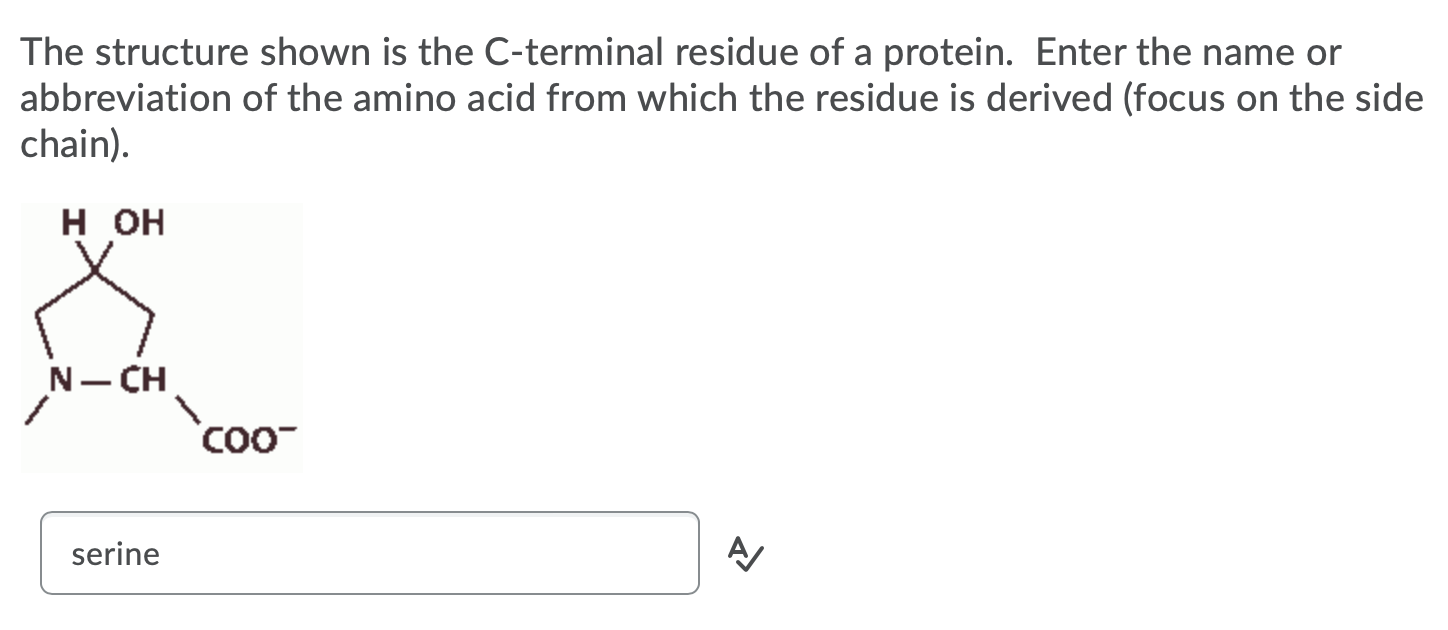This screenshot has width=1448, height=630.
Task: Select the word serine in the answer field
Action: [x=115, y=554]
